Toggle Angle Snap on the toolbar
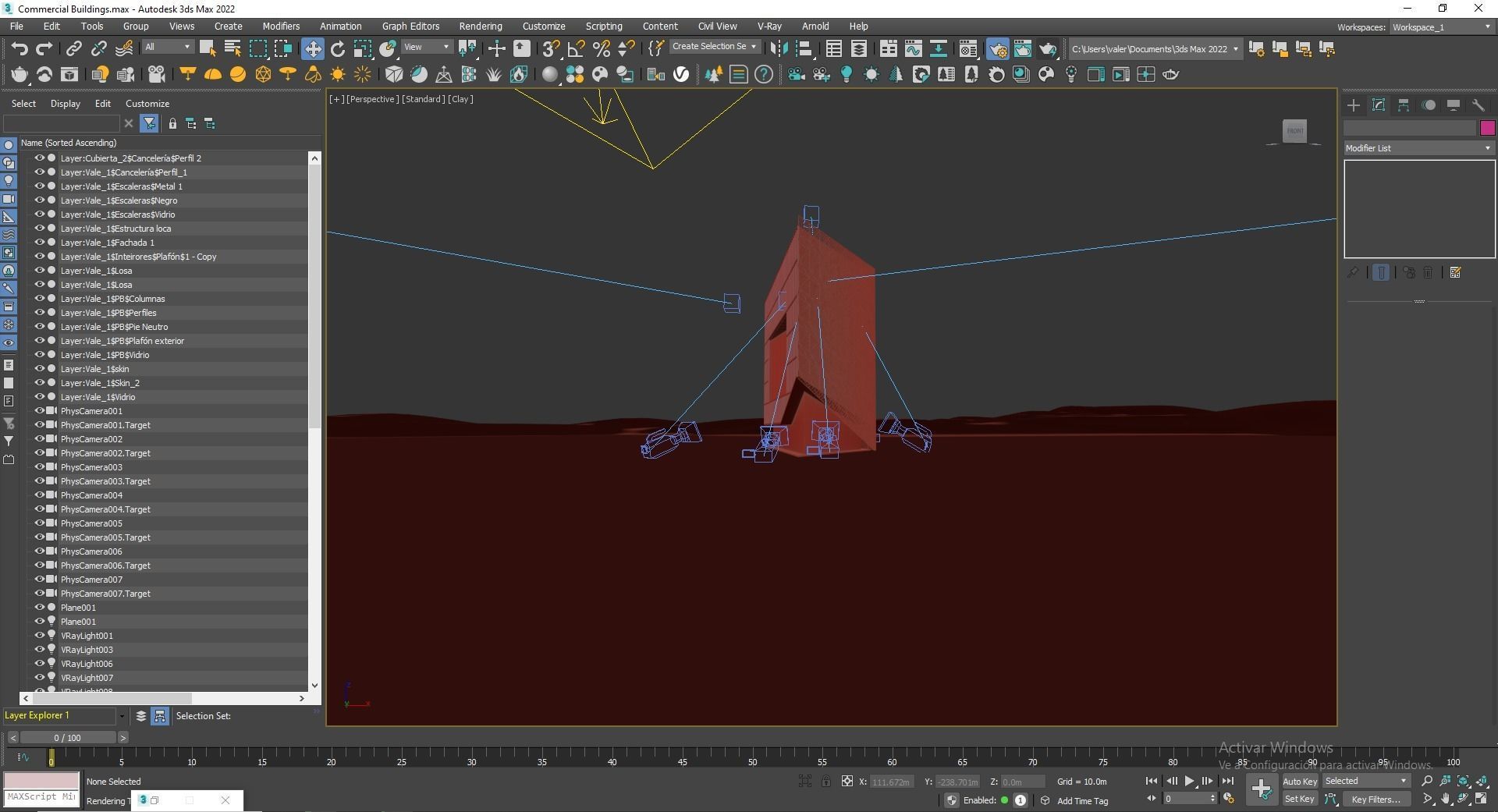This screenshot has width=1498, height=812. [x=576, y=48]
